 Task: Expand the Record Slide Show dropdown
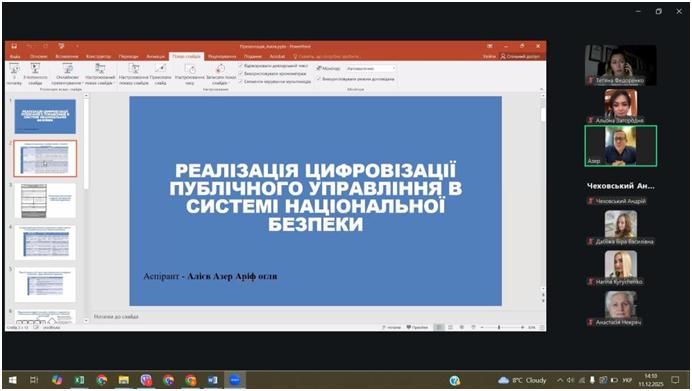[220, 74]
